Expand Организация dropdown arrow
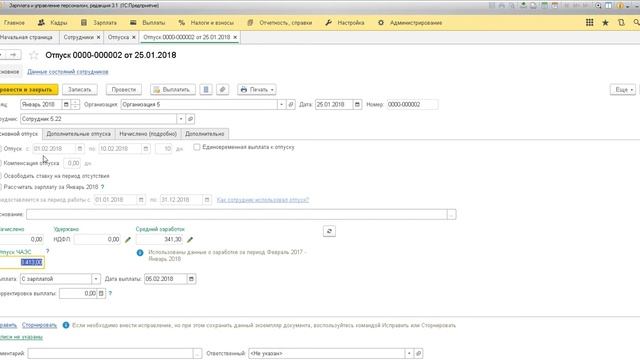 pos(281,104)
